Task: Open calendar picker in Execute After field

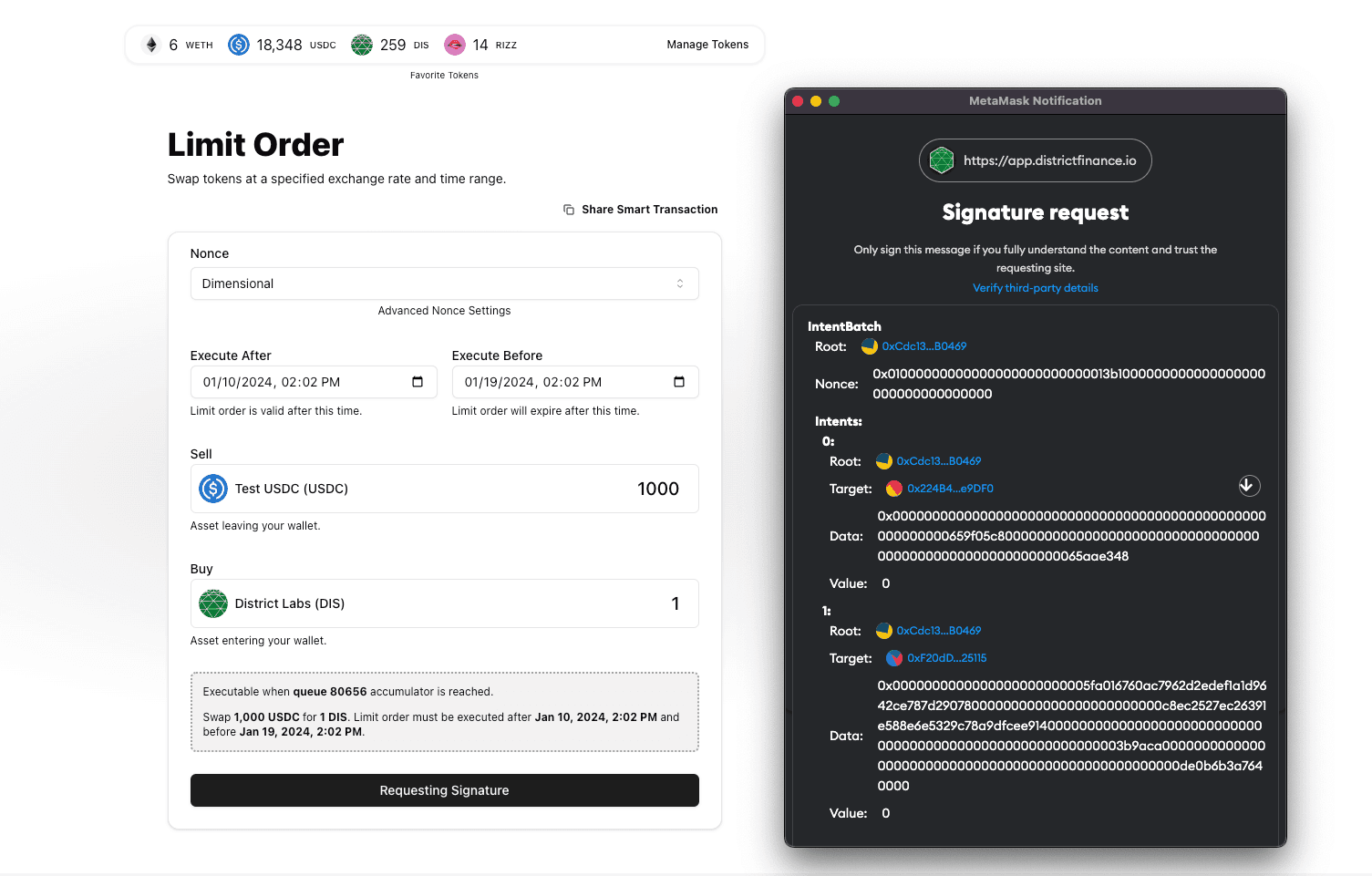Action: (418, 382)
